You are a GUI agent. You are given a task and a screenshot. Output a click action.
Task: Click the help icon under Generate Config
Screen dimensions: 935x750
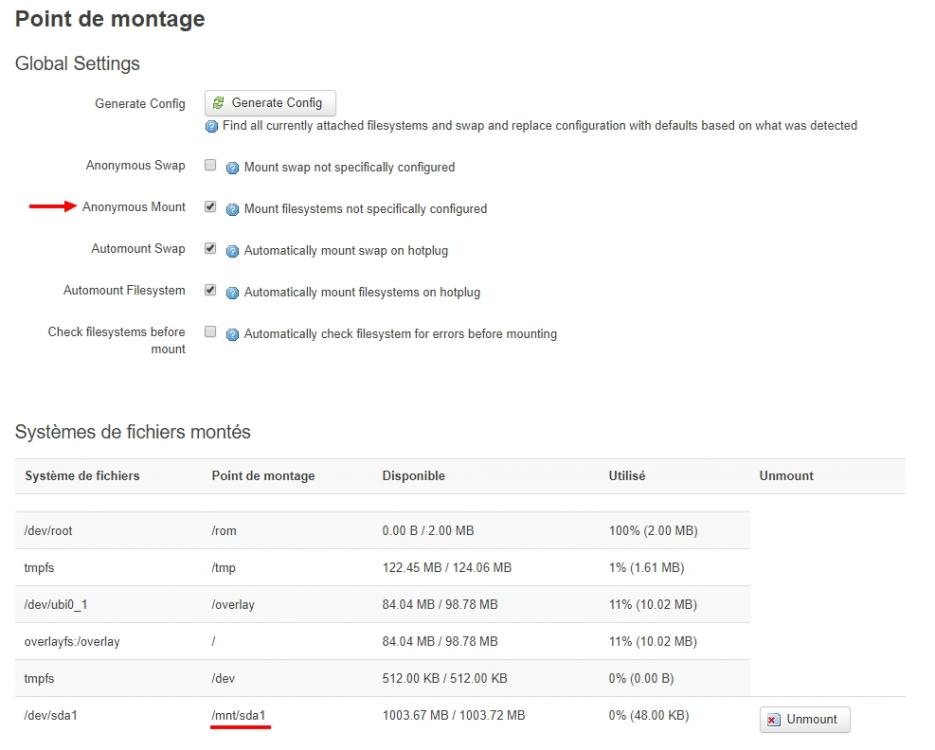(211, 126)
